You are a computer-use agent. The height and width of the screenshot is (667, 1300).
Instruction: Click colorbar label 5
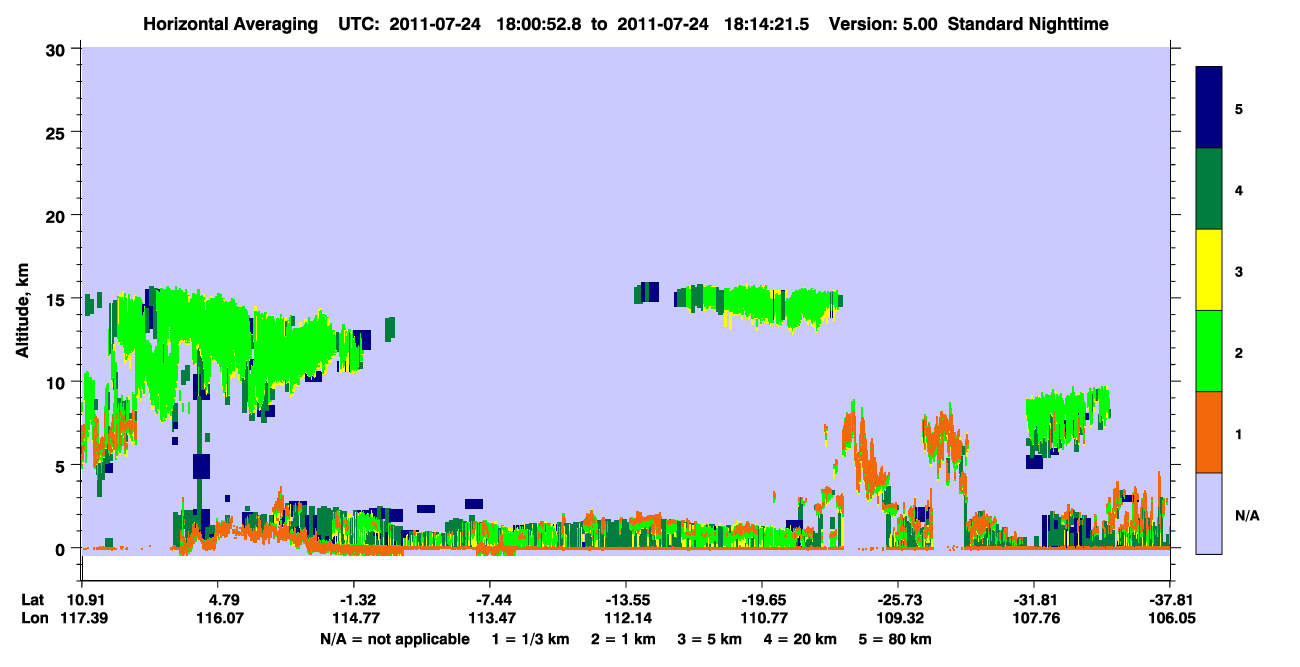1239,108
